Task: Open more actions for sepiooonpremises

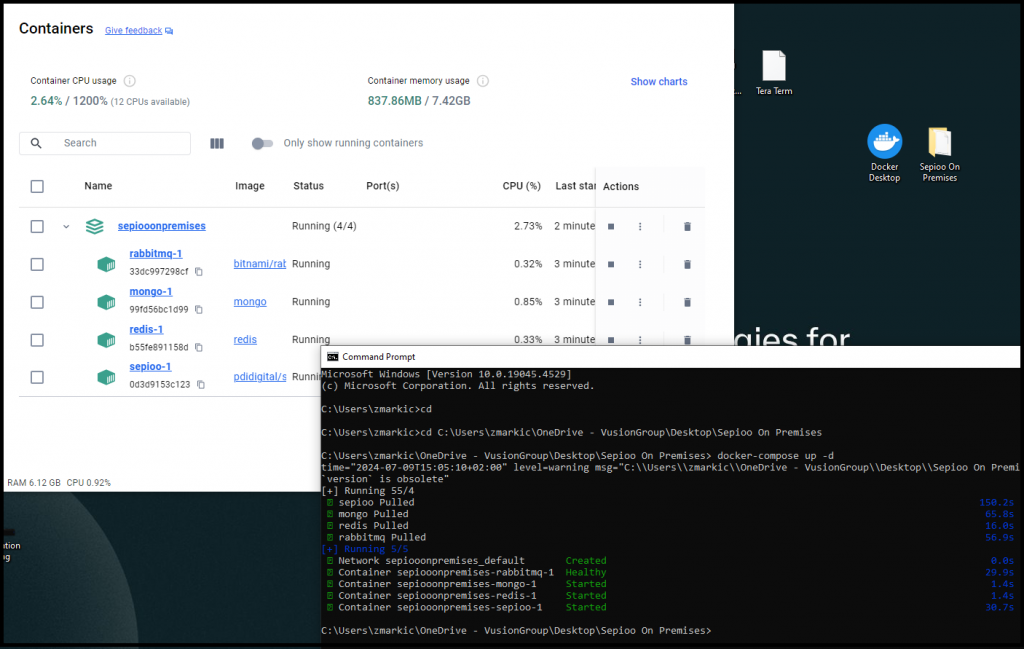Action: (x=640, y=227)
